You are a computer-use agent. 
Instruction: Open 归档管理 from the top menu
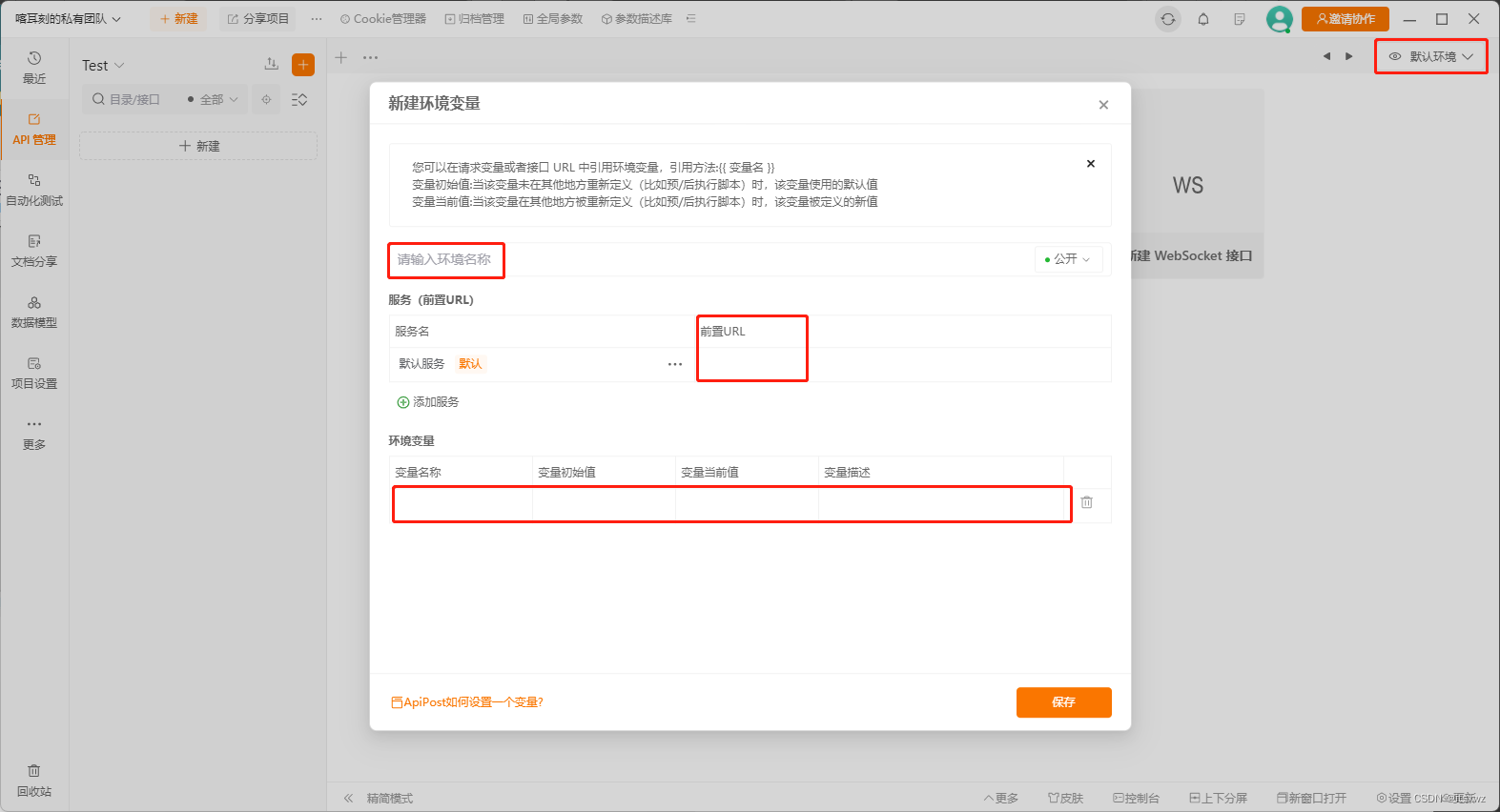coord(474,19)
